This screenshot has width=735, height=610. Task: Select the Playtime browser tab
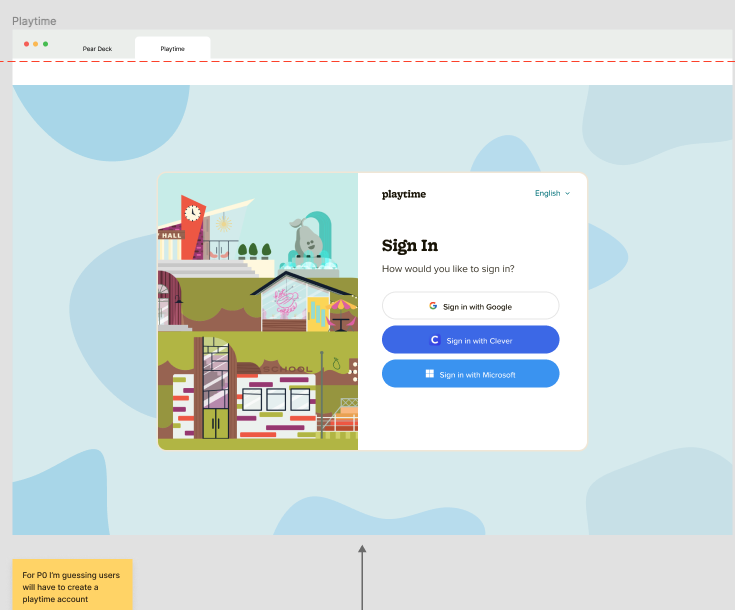tap(172, 49)
